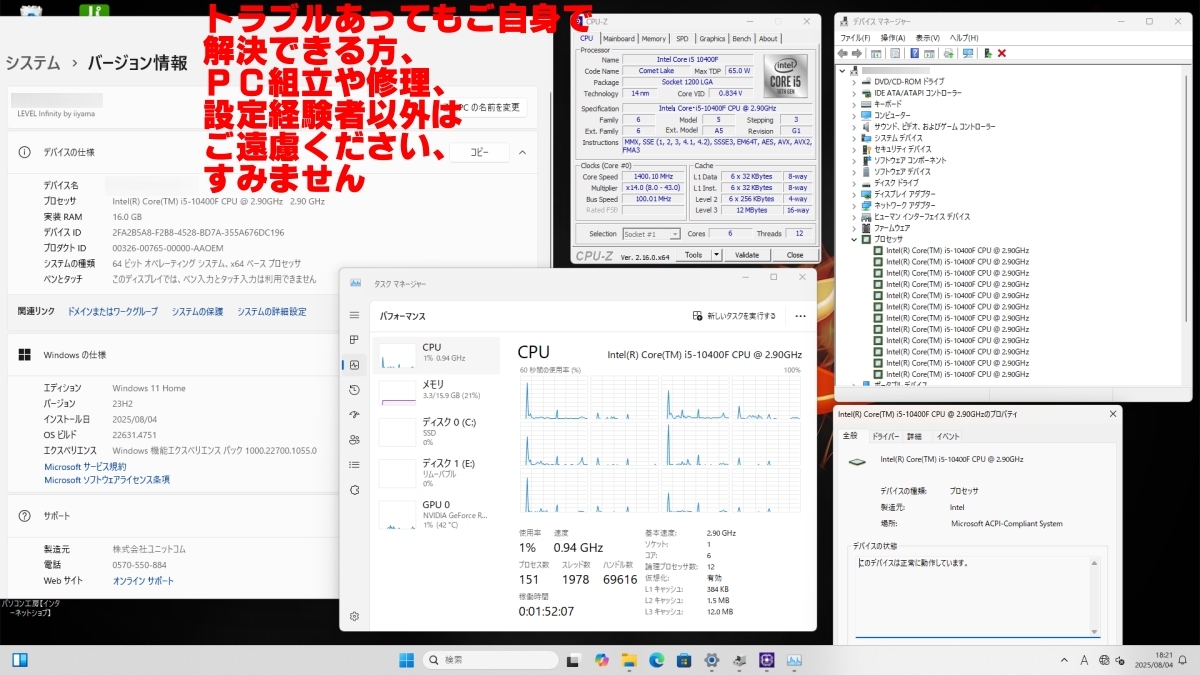The width and height of the screenshot is (1200, 675).
Task: Expand キーボード node in Device Manager
Action: pyautogui.click(x=854, y=104)
